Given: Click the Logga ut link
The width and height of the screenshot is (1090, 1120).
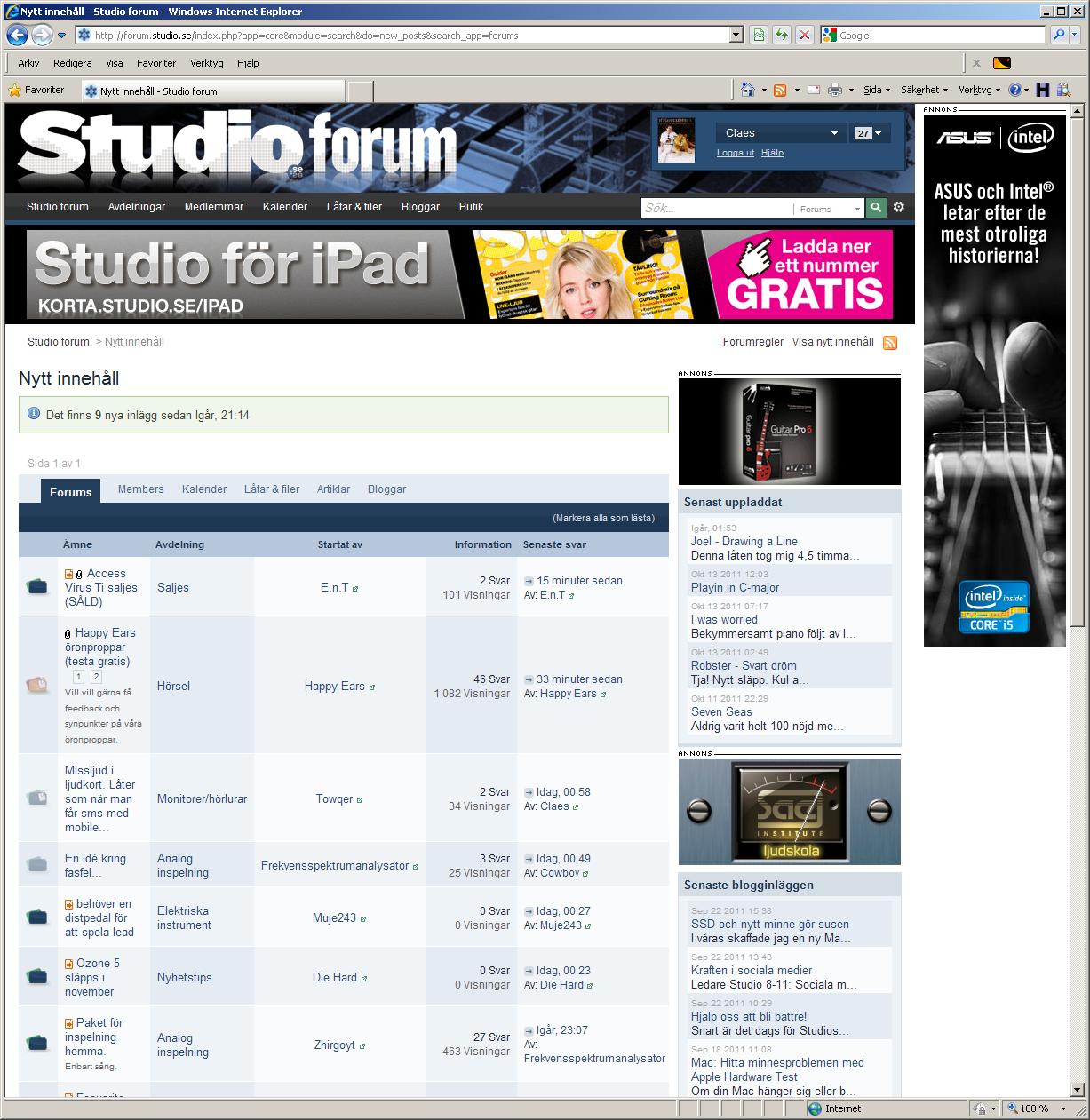Looking at the screenshot, I should [736, 153].
